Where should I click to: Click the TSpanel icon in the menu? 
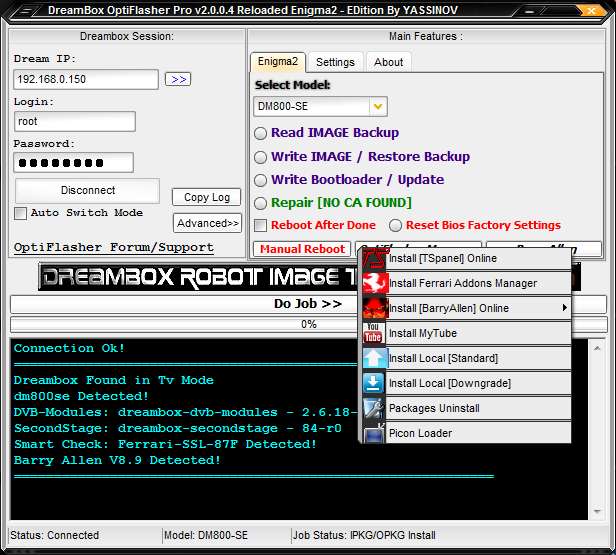[373, 258]
